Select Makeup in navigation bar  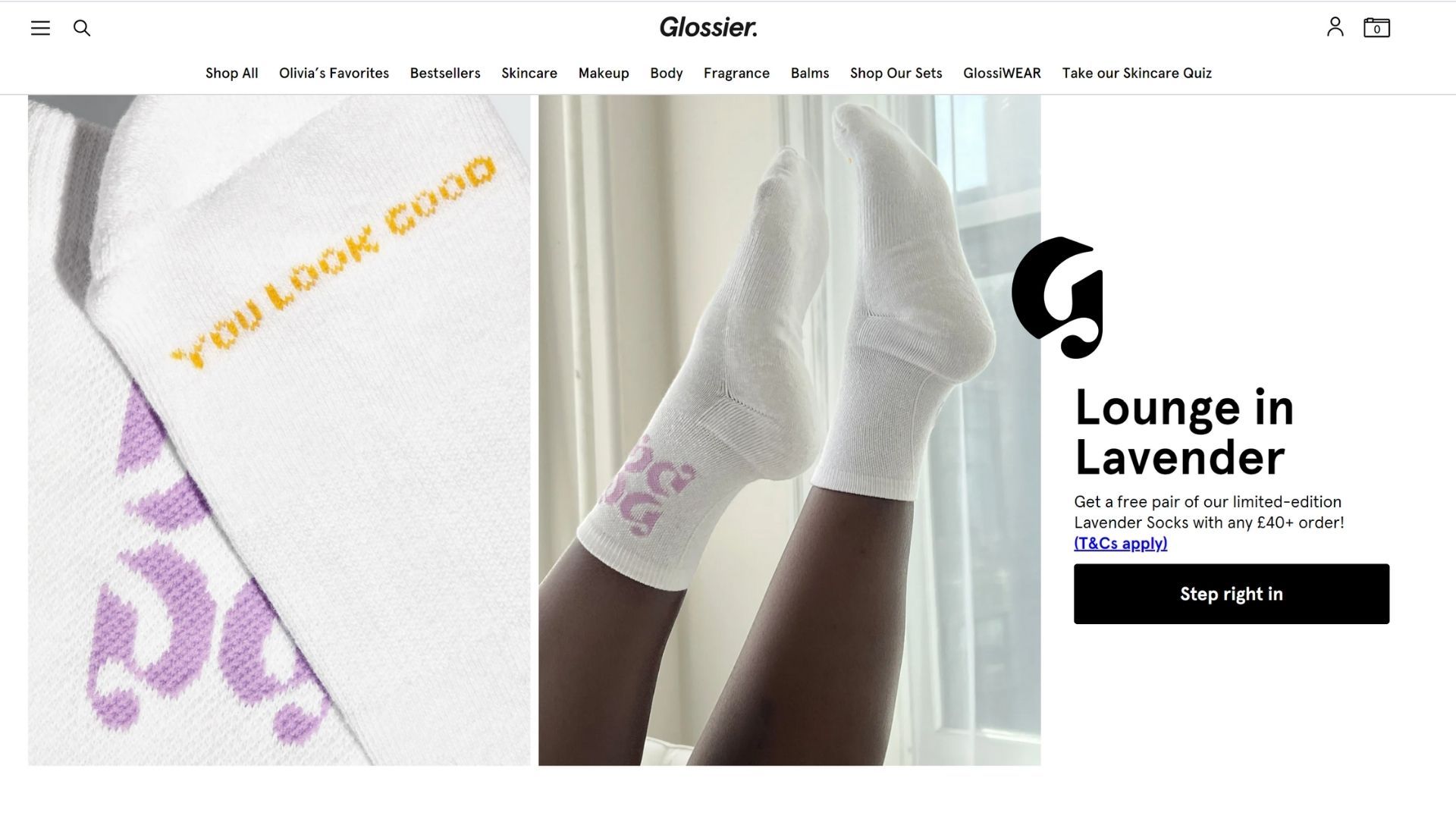[604, 74]
